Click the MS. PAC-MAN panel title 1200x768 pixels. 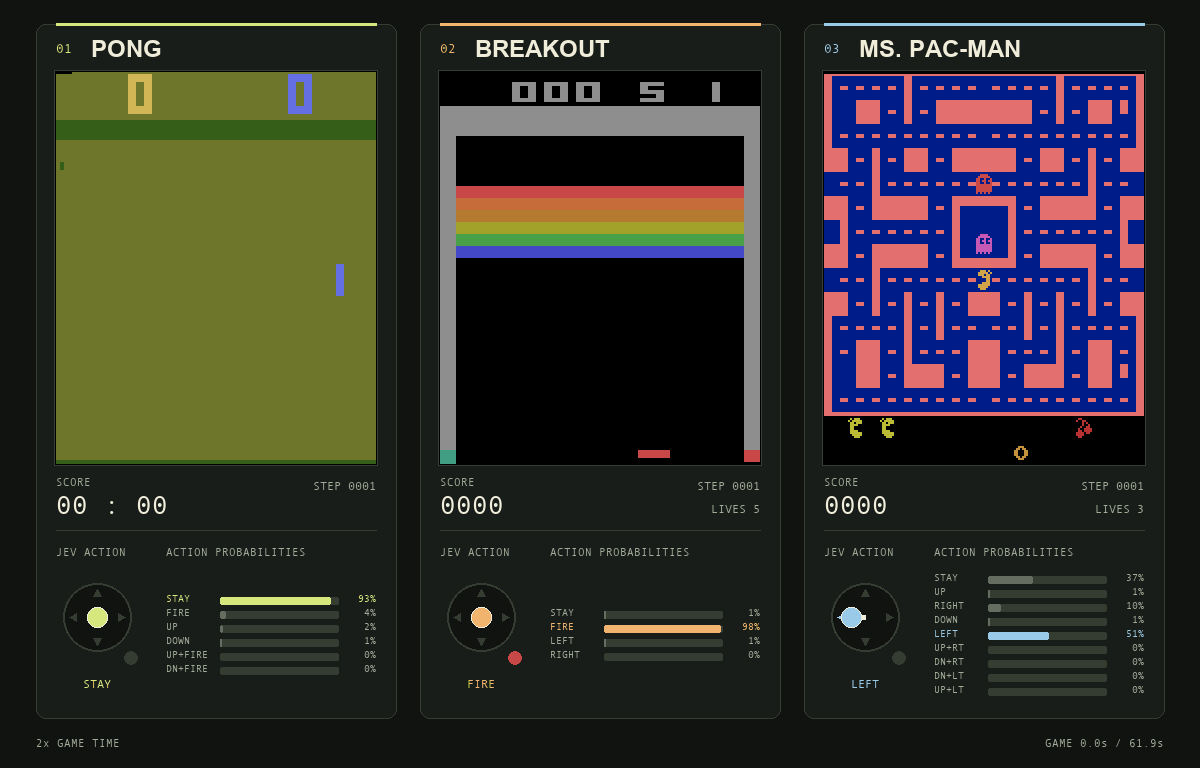(940, 49)
